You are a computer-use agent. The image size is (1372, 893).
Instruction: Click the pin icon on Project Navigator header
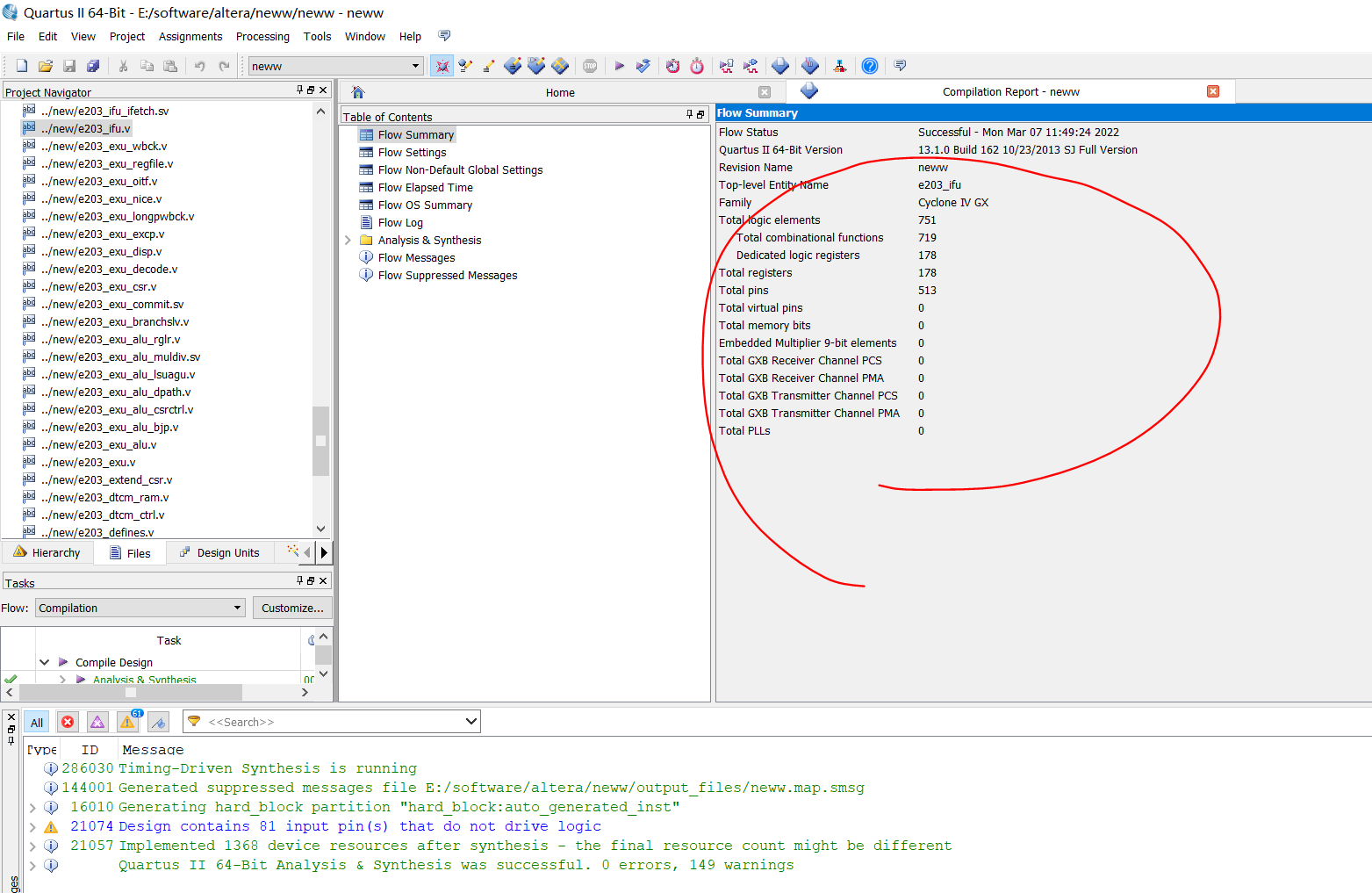[299, 90]
